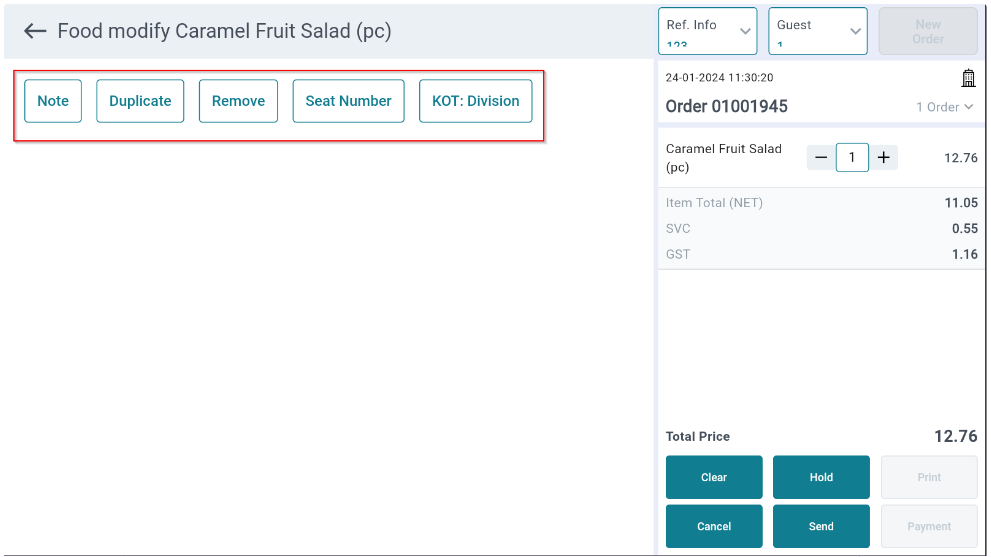Click the Payment button

click(929, 526)
